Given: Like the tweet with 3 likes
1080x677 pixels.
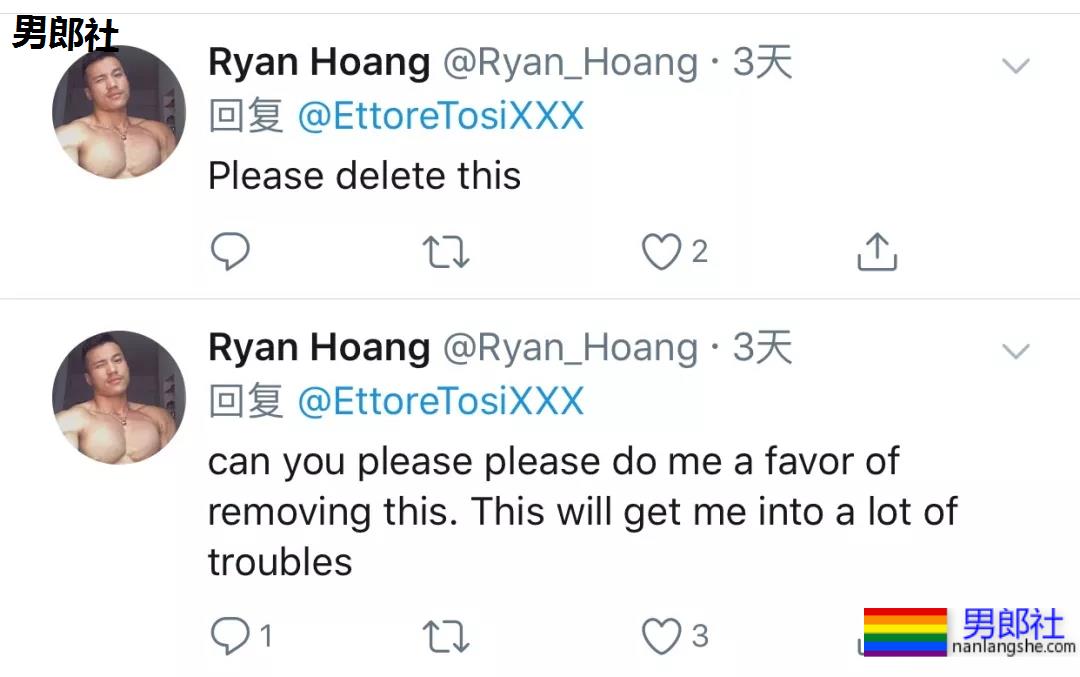Looking at the screenshot, I should [661, 636].
